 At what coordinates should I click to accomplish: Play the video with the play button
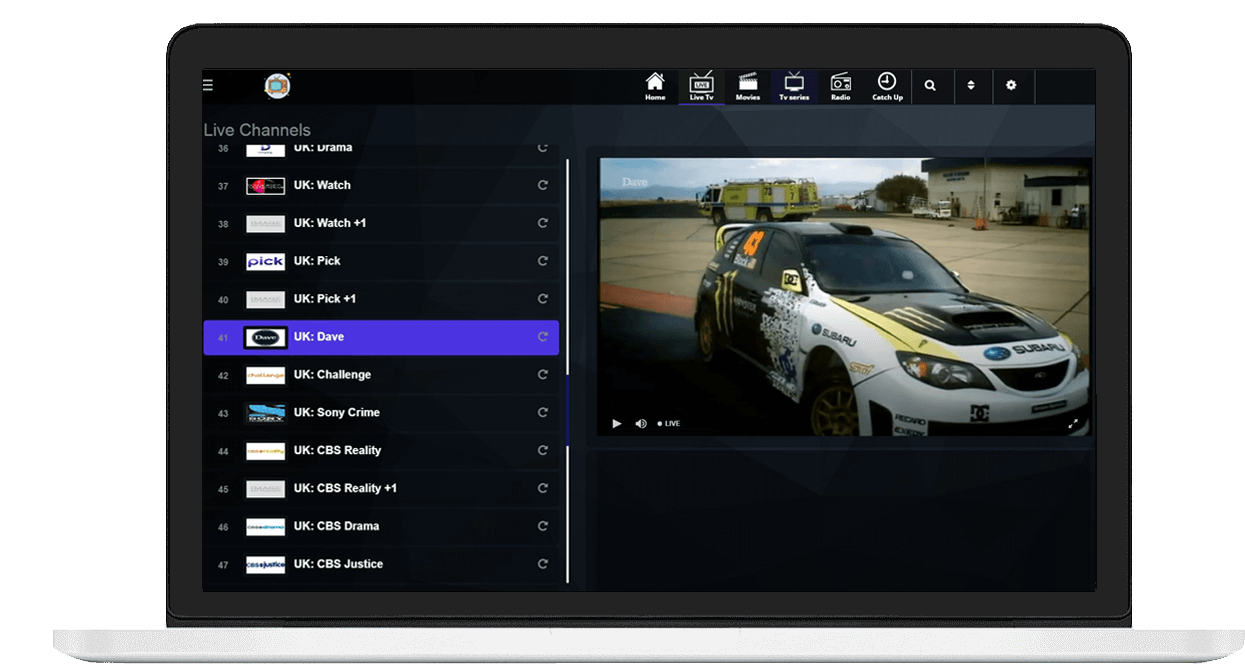tap(616, 424)
